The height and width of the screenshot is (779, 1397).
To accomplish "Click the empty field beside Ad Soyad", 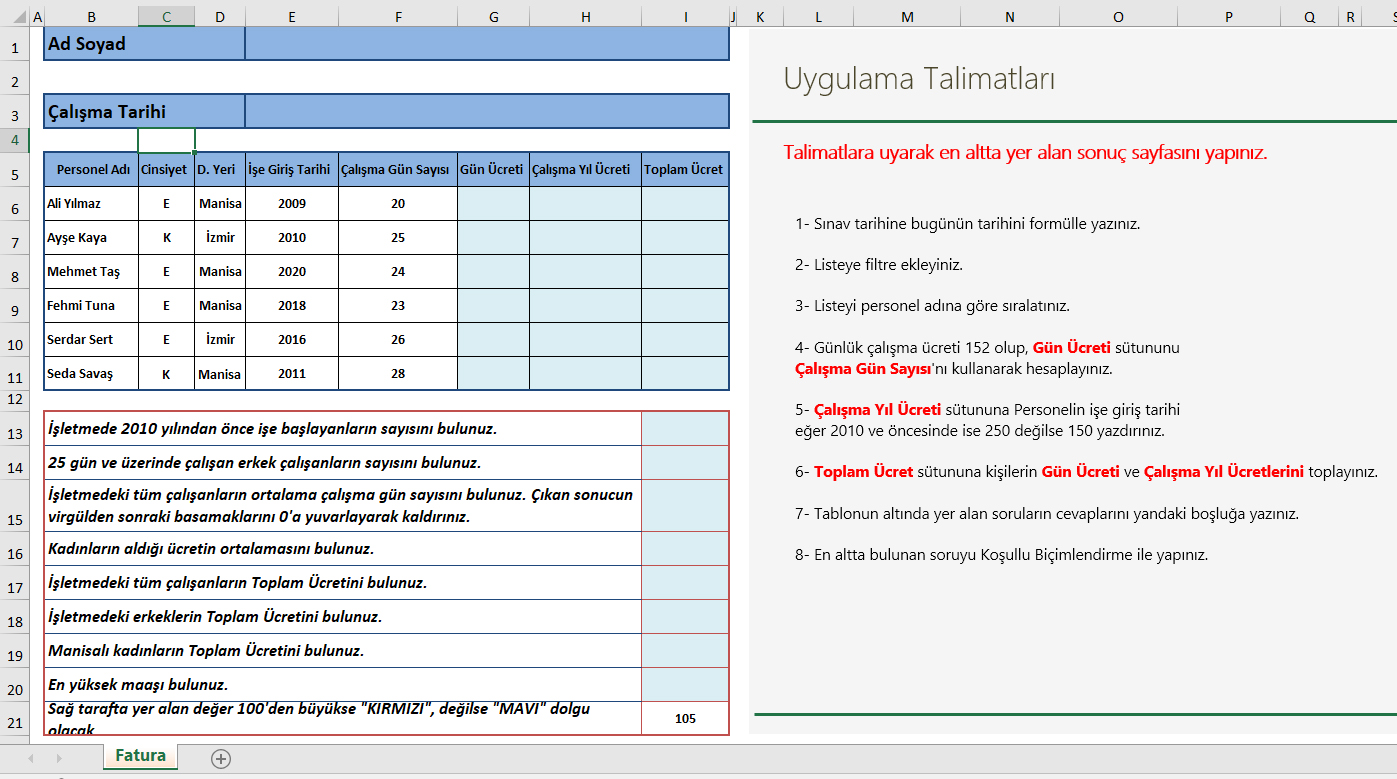I will point(486,44).
